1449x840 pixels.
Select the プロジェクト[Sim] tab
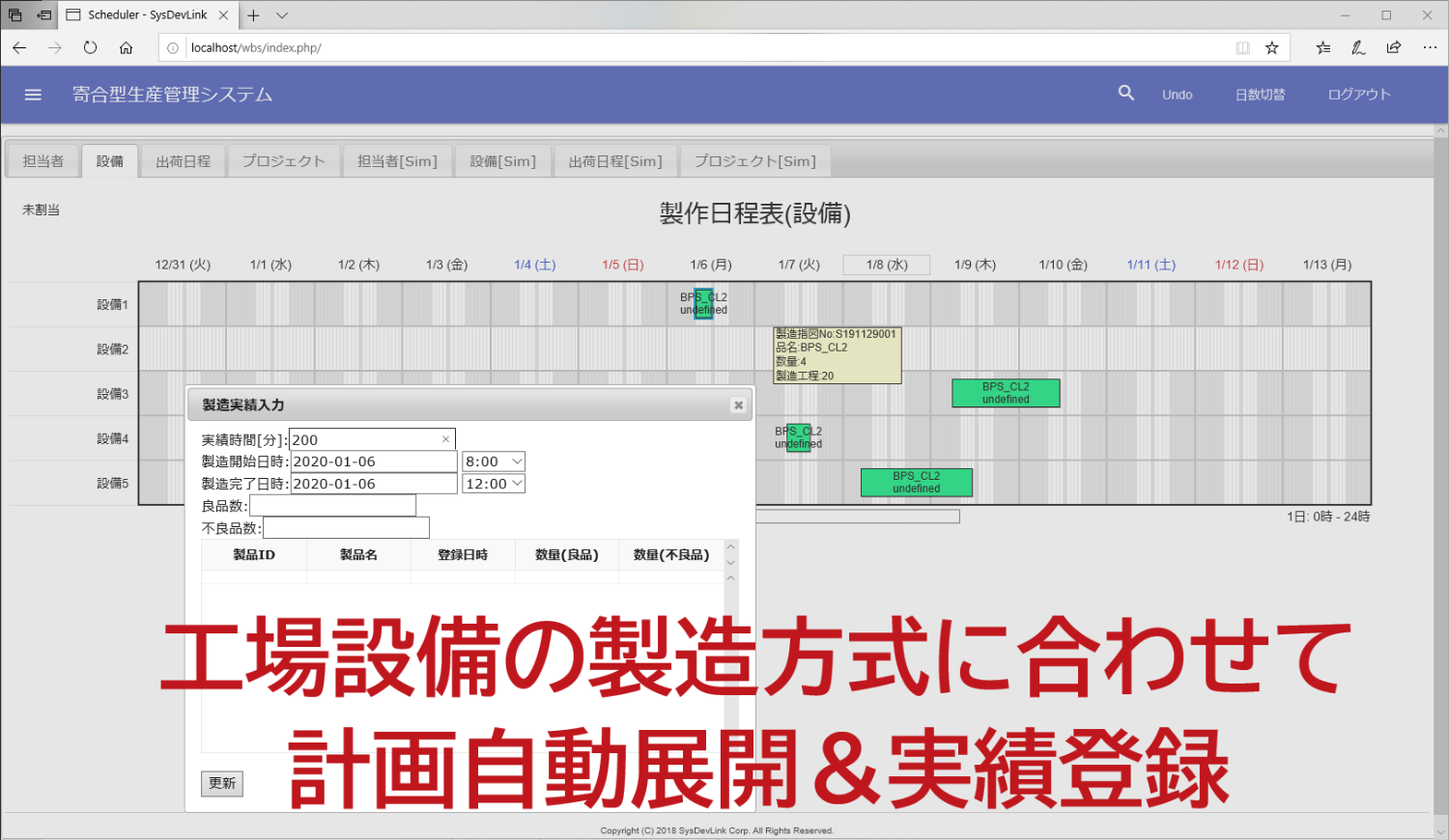754,161
